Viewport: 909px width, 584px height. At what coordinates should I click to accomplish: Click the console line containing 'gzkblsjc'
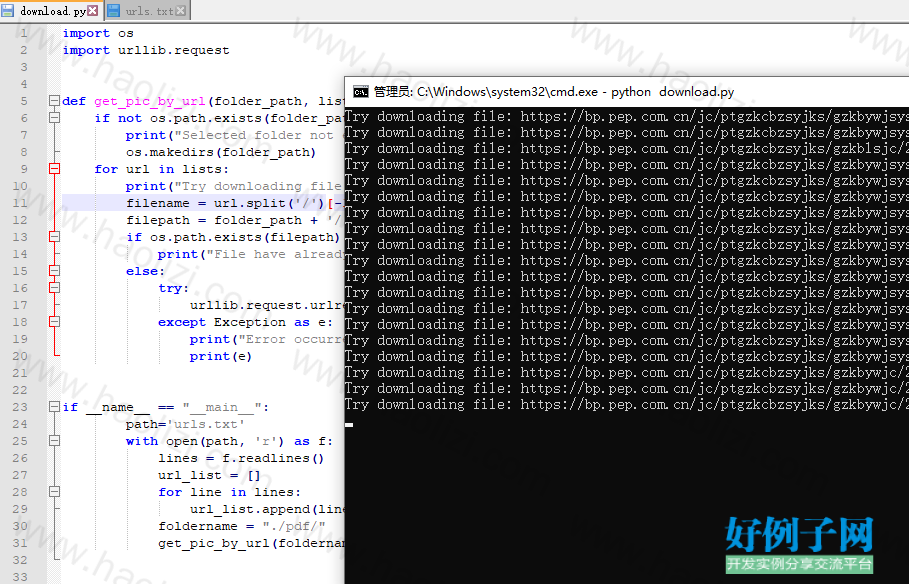pyautogui.click(x=627, y=148)
